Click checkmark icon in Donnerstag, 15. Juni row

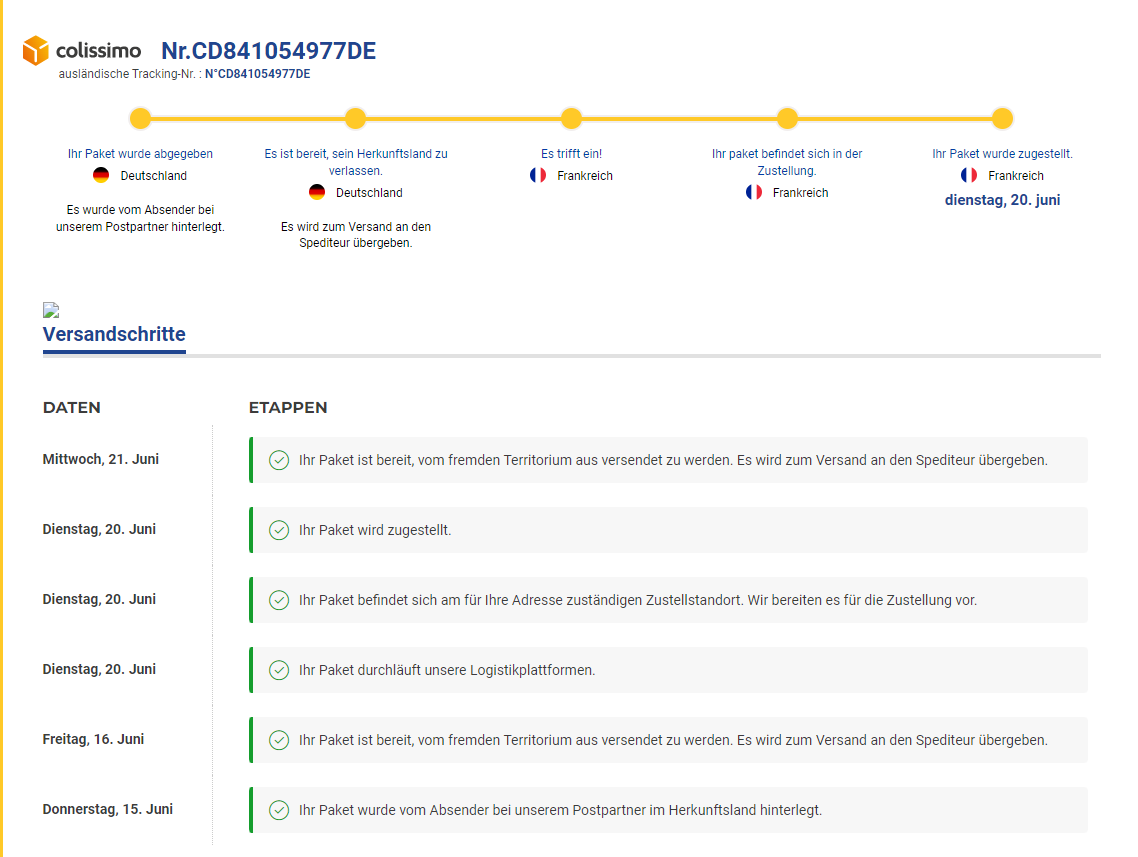tap(279, 810)
